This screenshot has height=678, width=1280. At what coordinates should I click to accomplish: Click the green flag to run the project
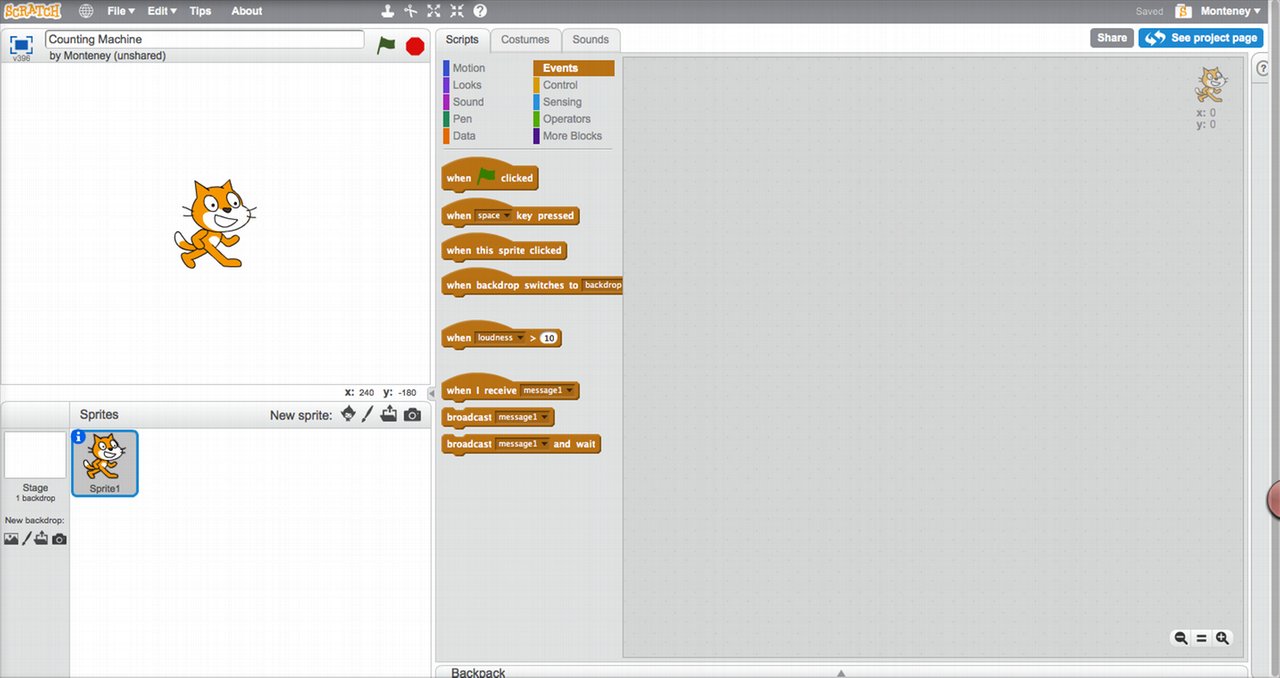(386, 45)
